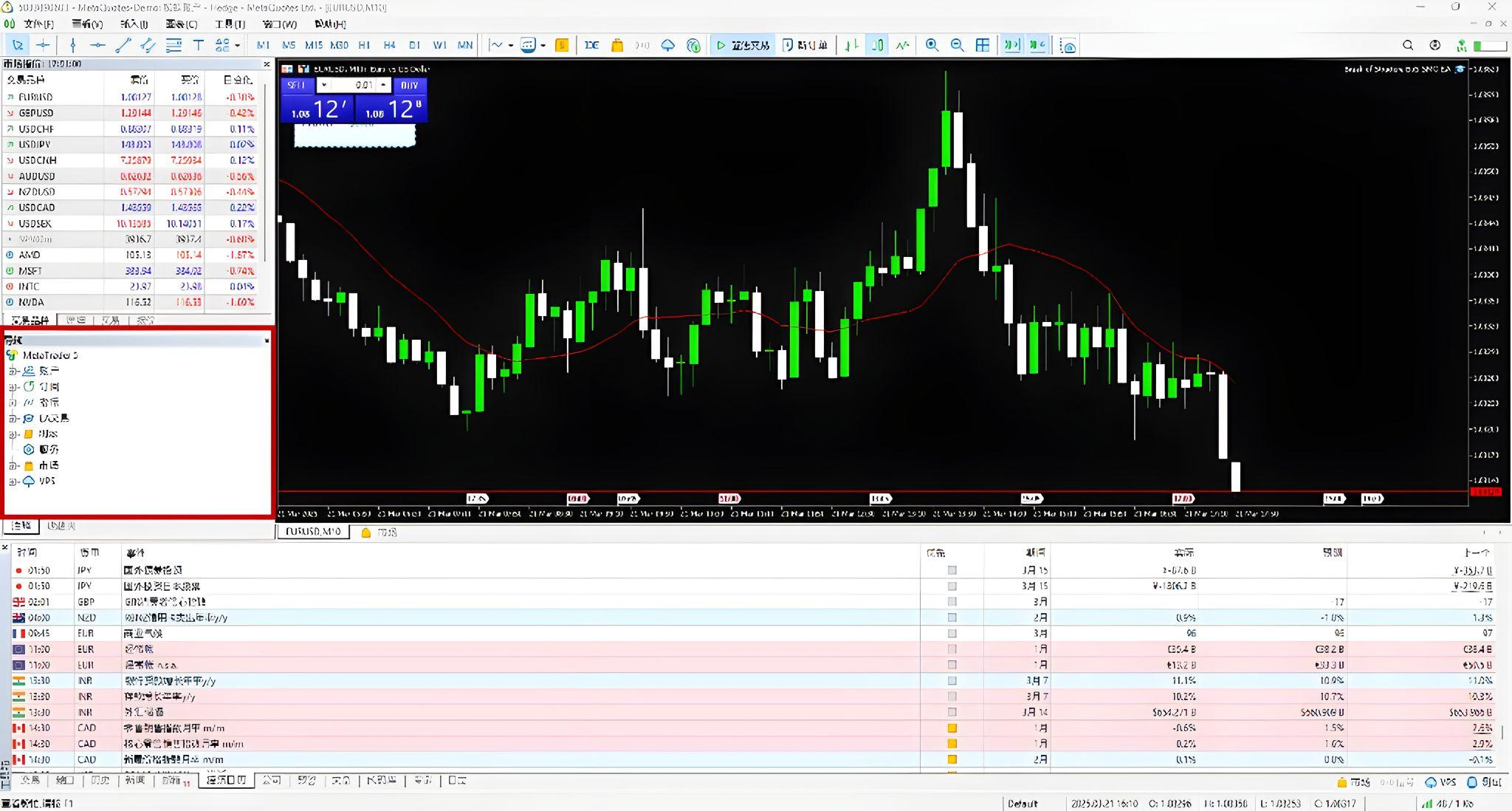Click the green globe toolbar icon
Image resolution: width=1512 pixels, height=811 pixels.
[x=693, y=45]
